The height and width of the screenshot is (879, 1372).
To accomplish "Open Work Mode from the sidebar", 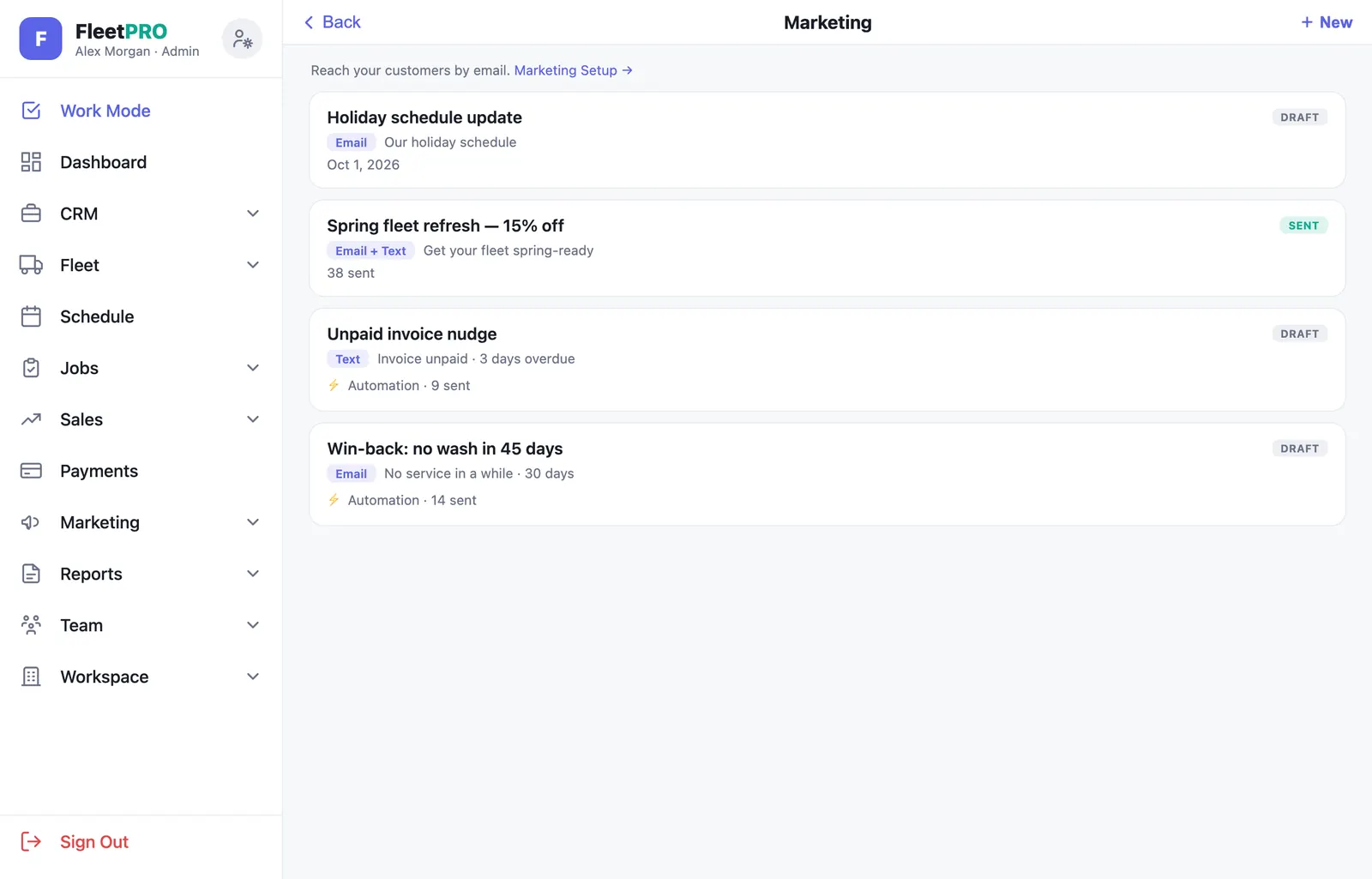I will (x=141, y=111).
